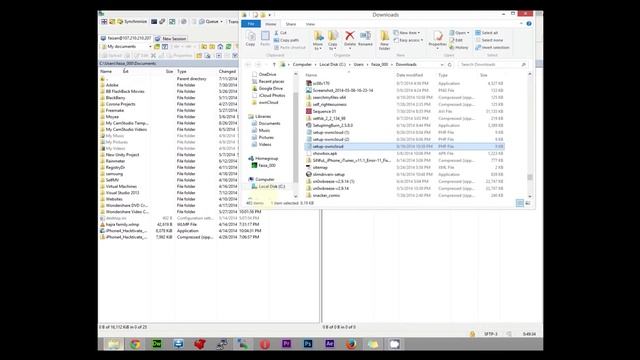The width and height of the screenshot is (640, 360).
Task: Click Synchronize in the WinSCP toolbar
Action: click(x=132, y=22)
